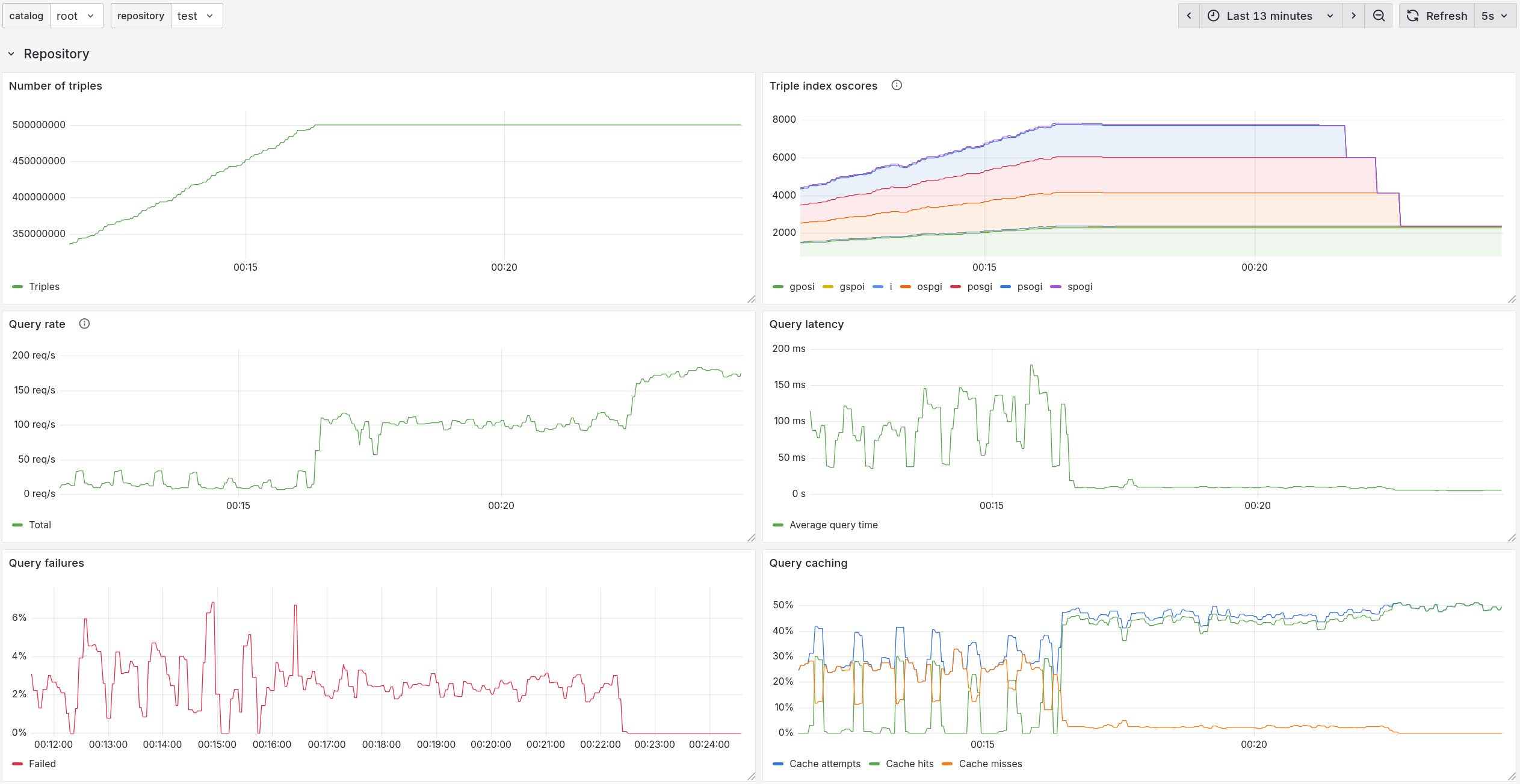Viewport: 1520px width, 784px height.
Task: Open the root catalog dropdown
Action: click(x=76, y=16)
